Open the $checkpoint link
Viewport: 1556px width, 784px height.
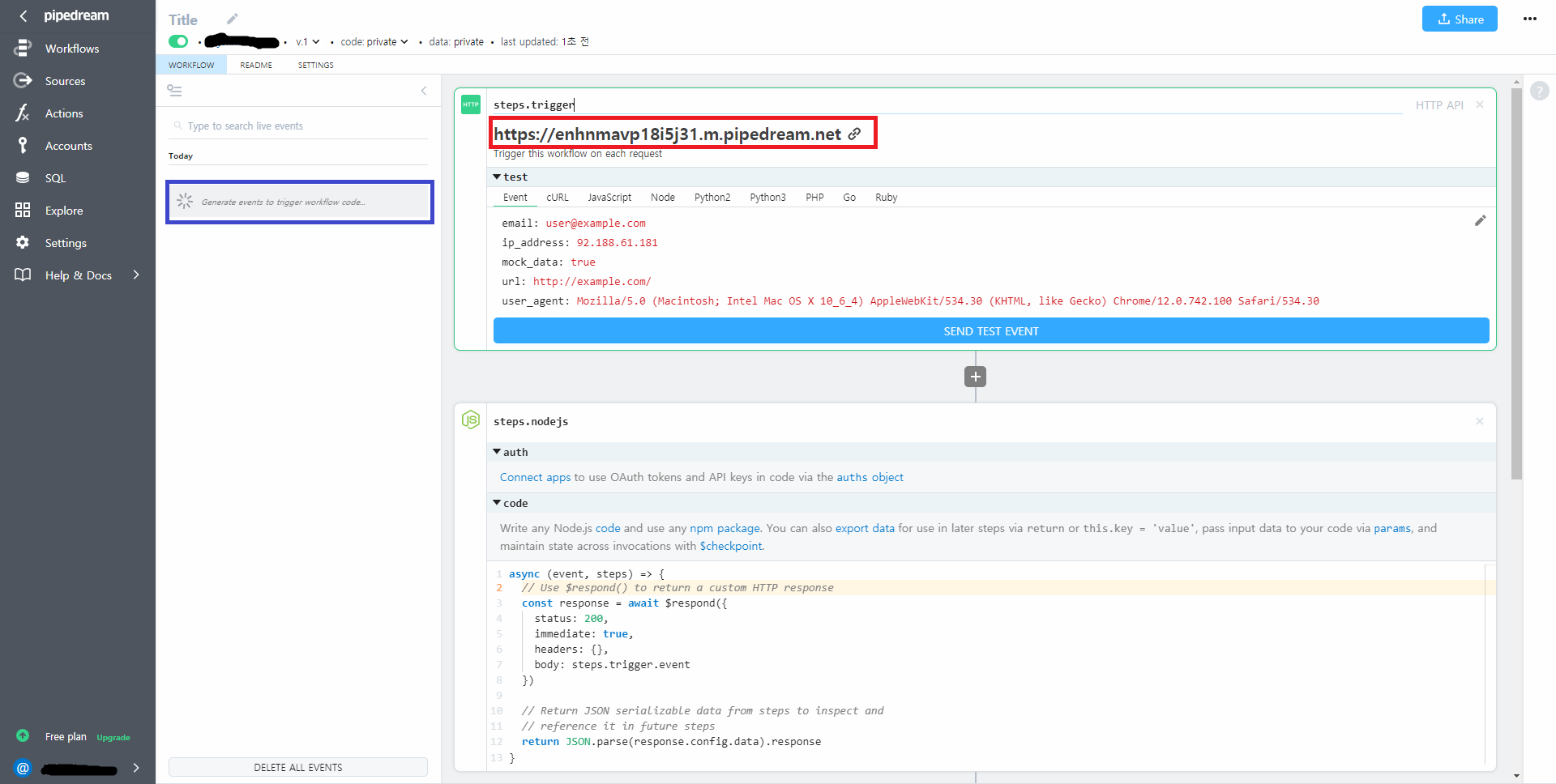click(731, 546)
